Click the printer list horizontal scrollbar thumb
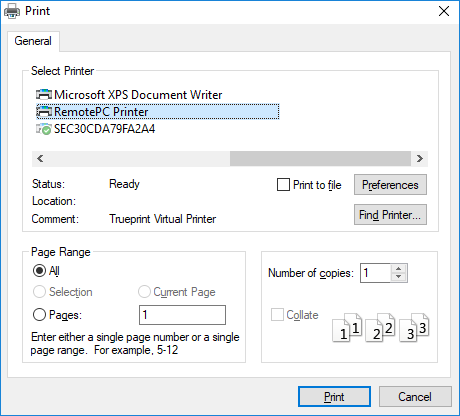This screenshot has width=460, height=416. pos(320,158)
